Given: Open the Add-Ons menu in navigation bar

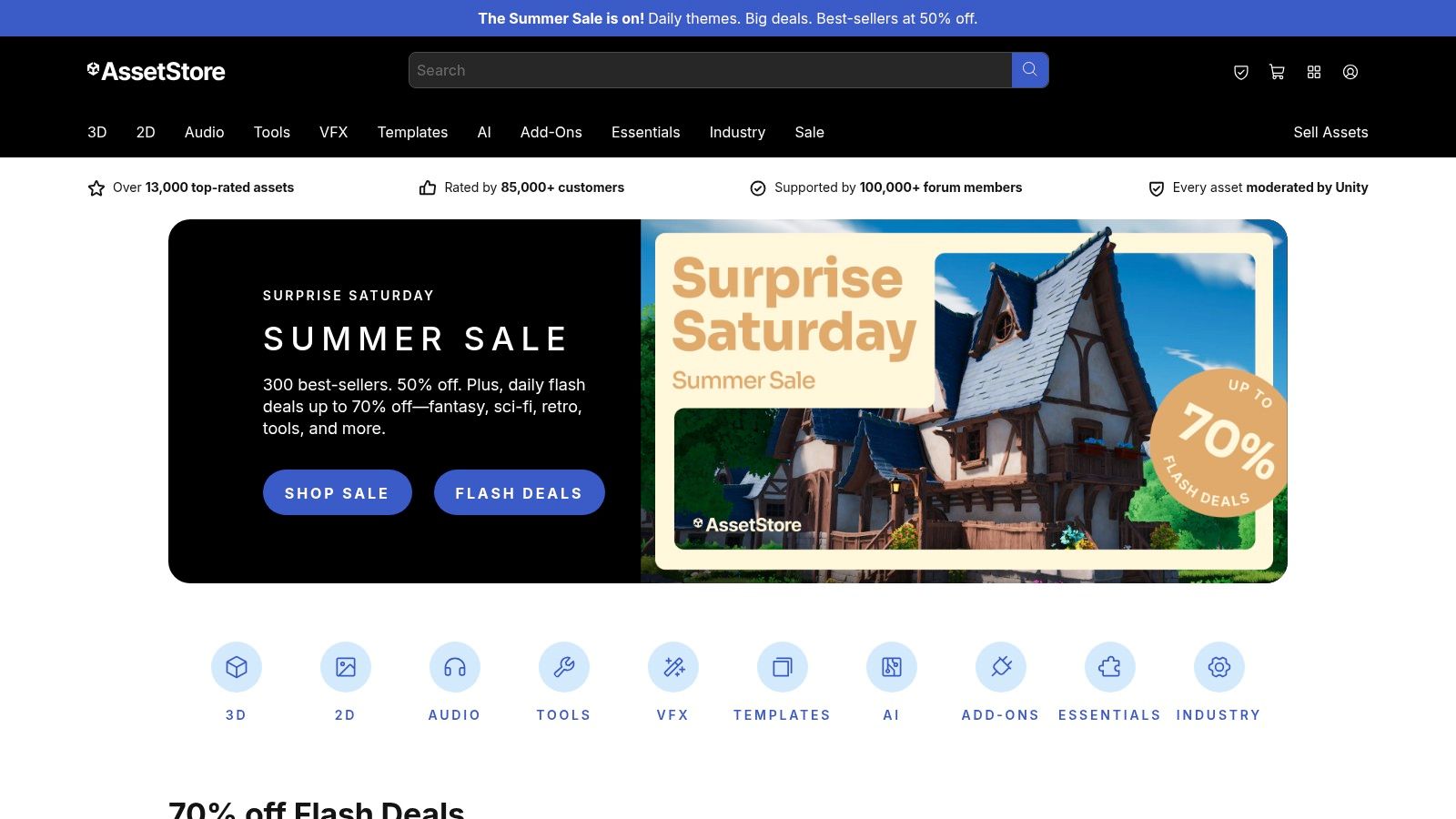Looking at the screenshot, I should pos(551,132).
